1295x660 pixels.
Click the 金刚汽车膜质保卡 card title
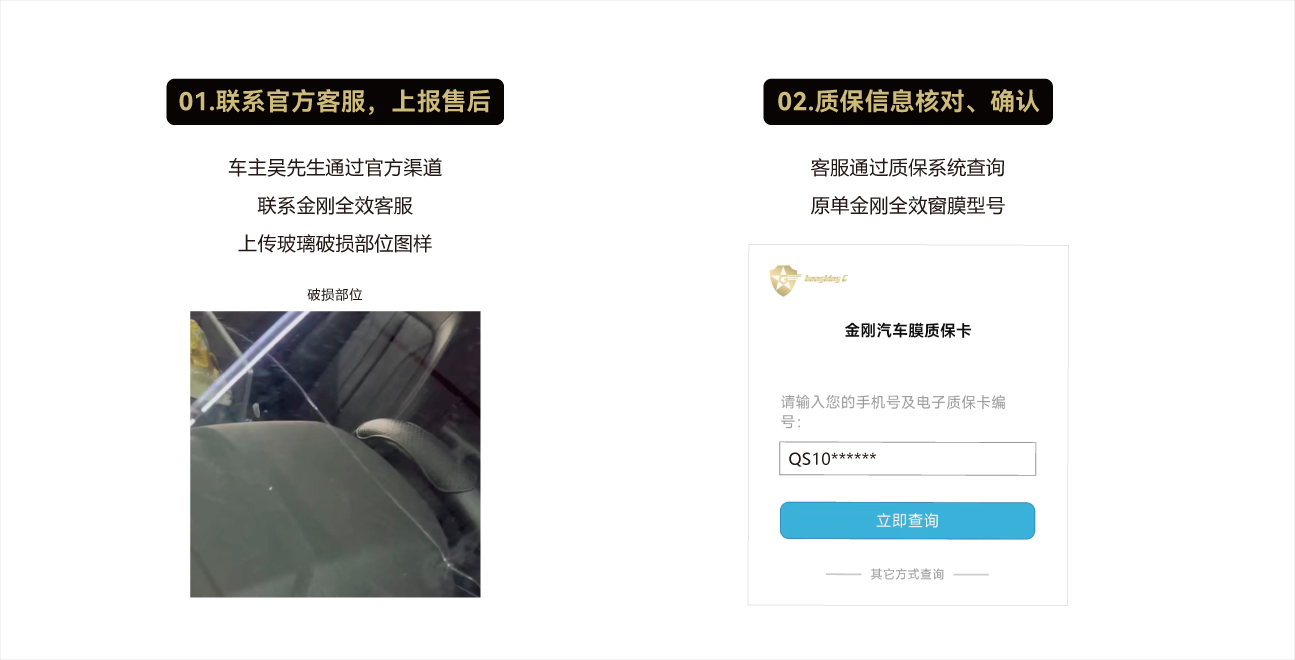(907, 330)
